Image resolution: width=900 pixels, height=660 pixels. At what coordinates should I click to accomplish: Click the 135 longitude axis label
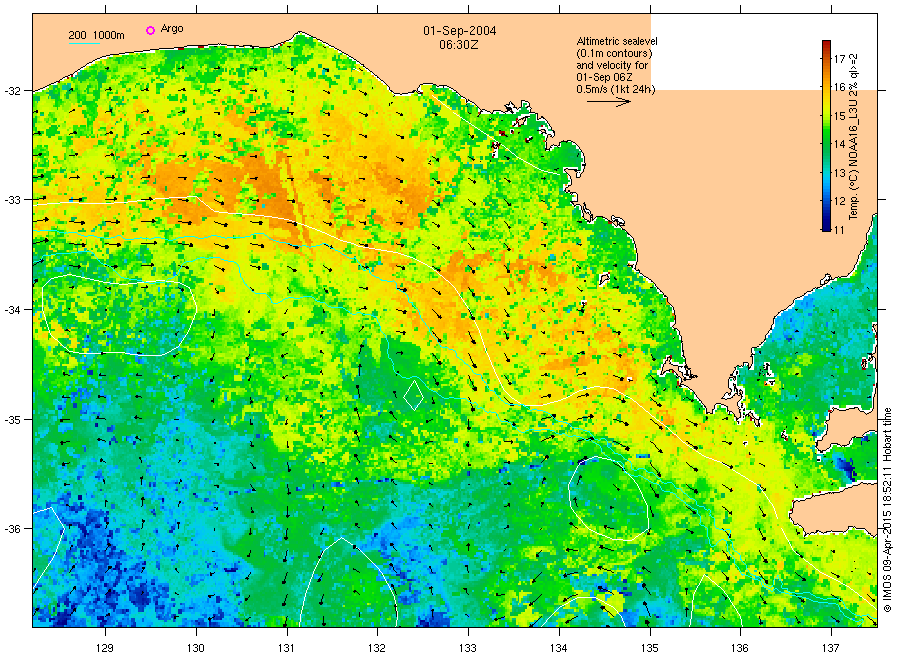(650, 648)
